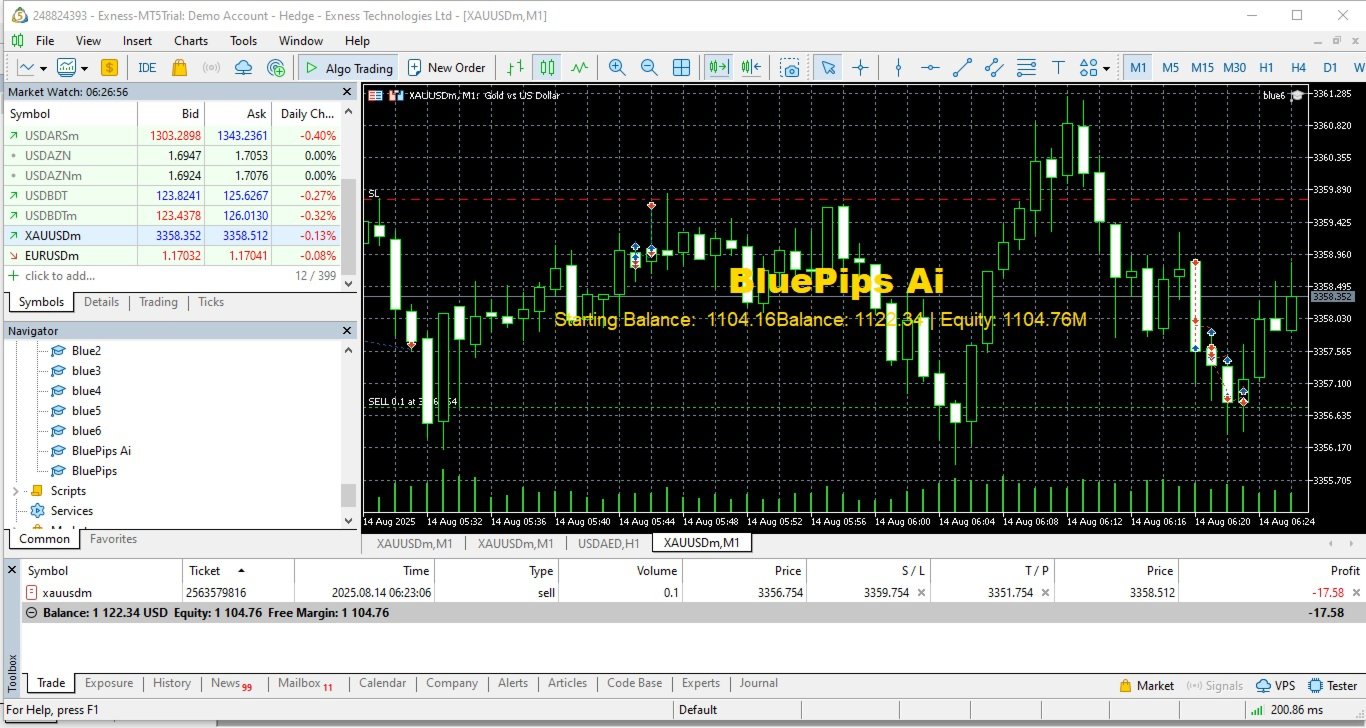This screenshot has height=728, width=1366.
Task: Select the M5 timeframe
Action: coord(1170,68)
